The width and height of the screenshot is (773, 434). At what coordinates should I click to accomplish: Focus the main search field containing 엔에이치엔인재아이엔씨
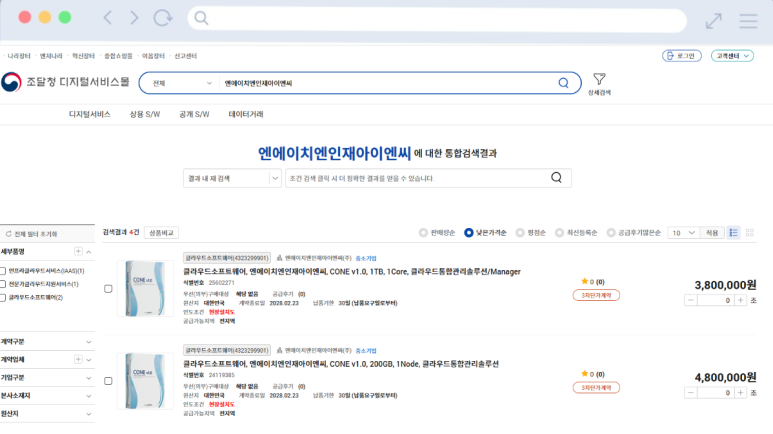click(387, 83)
